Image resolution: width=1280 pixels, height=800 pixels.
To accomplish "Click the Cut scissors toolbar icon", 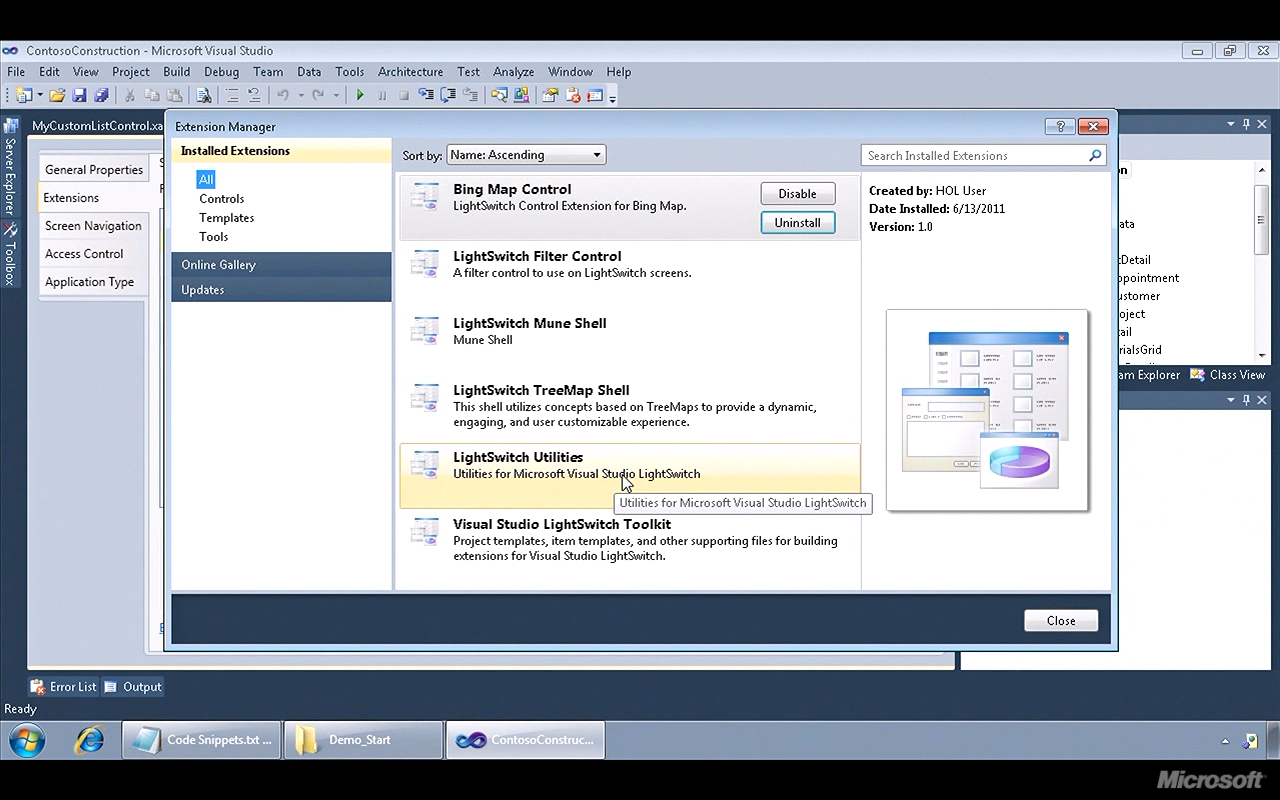I will pos(130,96).
